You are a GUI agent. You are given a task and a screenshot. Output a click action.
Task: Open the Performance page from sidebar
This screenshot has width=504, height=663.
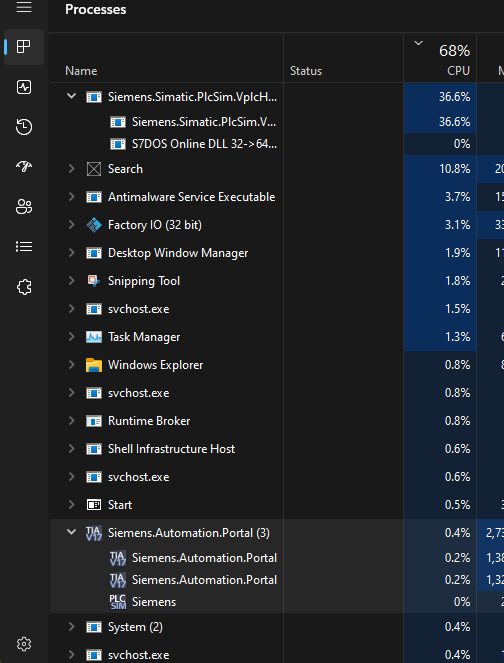(x=24, y=87)
